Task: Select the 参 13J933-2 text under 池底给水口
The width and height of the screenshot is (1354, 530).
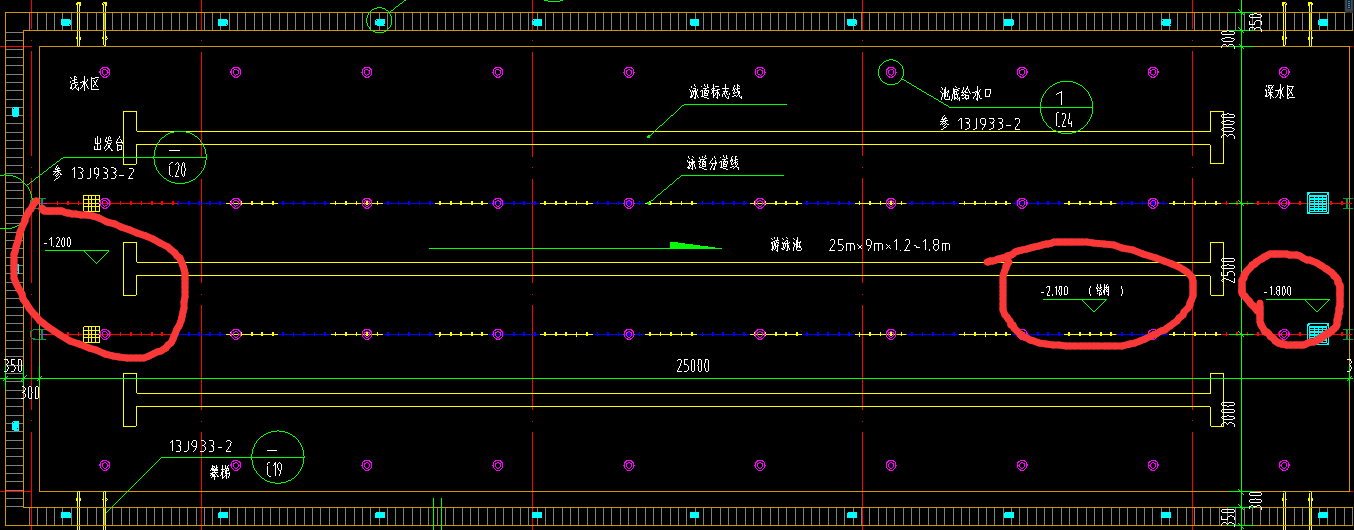Action: coord(979,124)
